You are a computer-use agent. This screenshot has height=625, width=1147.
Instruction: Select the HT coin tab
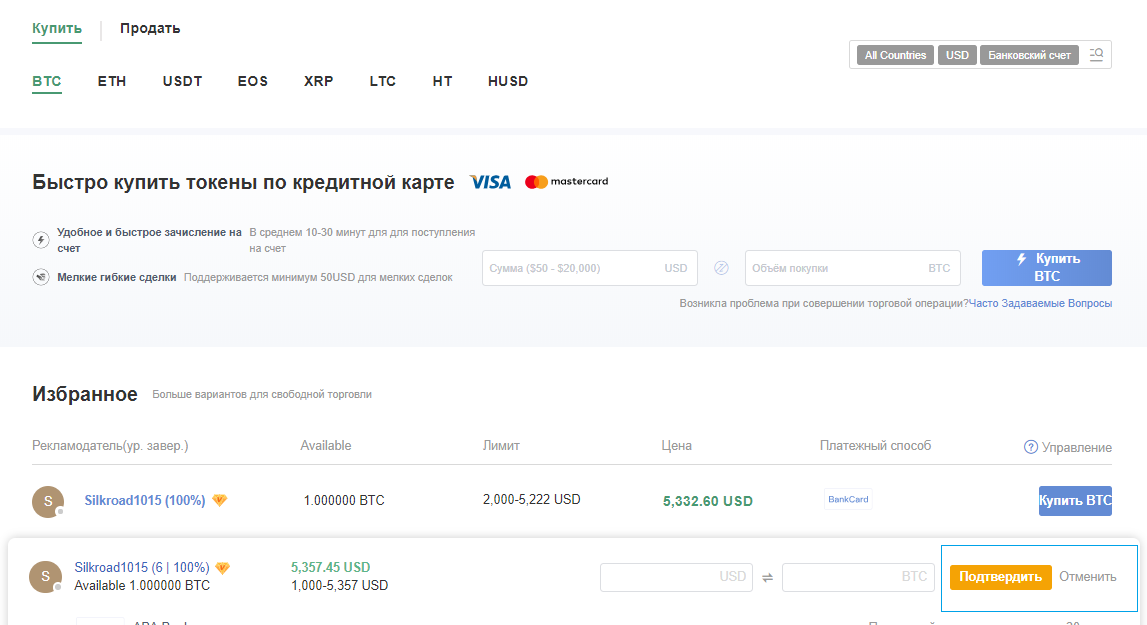(442, 81)
